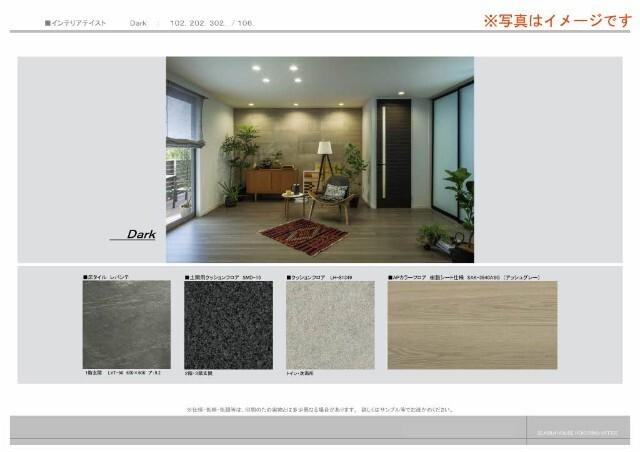
Task: Click the label above the dark stone tile
Action: pyautogui.click(x=106, y=277)
